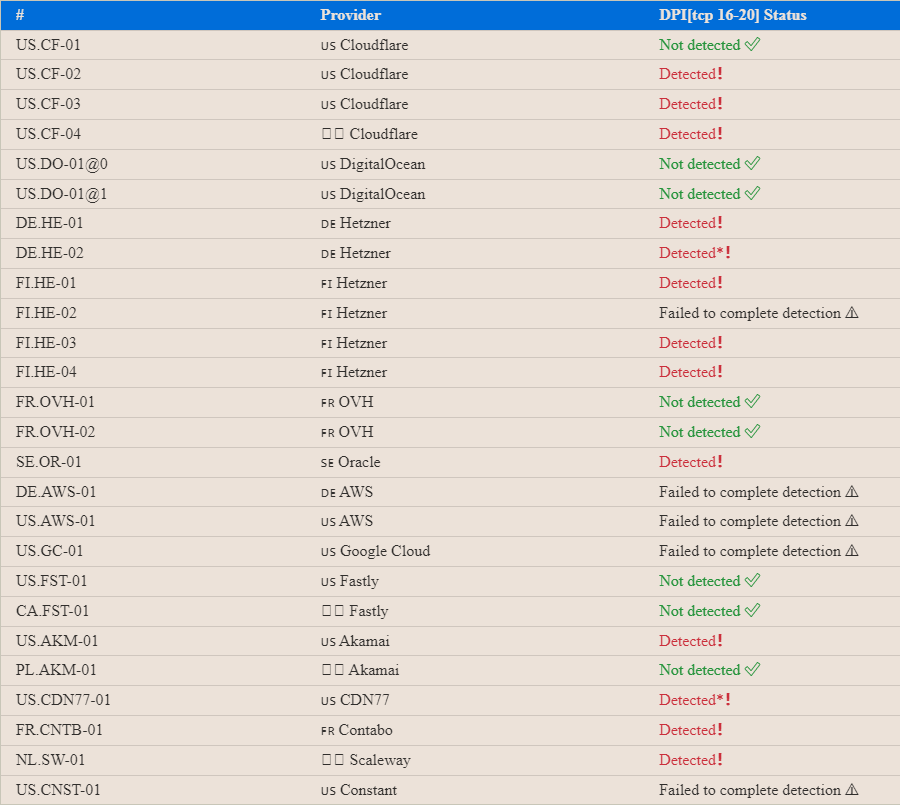The image size is (900, 805).
Task: Select the US.CF-03 row identifier
Action: 48,104
